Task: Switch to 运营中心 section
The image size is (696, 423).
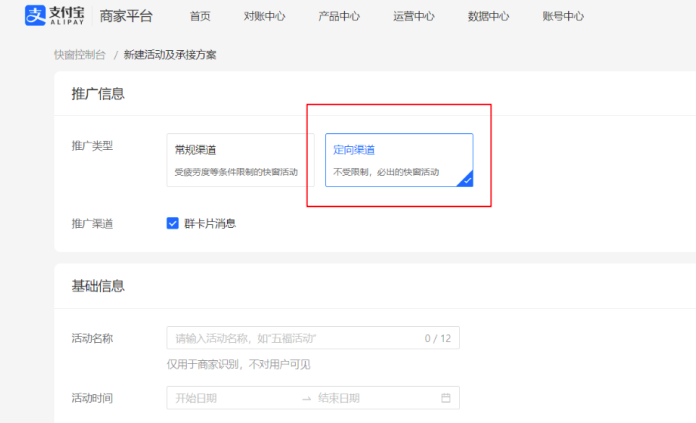Action: 414,17
